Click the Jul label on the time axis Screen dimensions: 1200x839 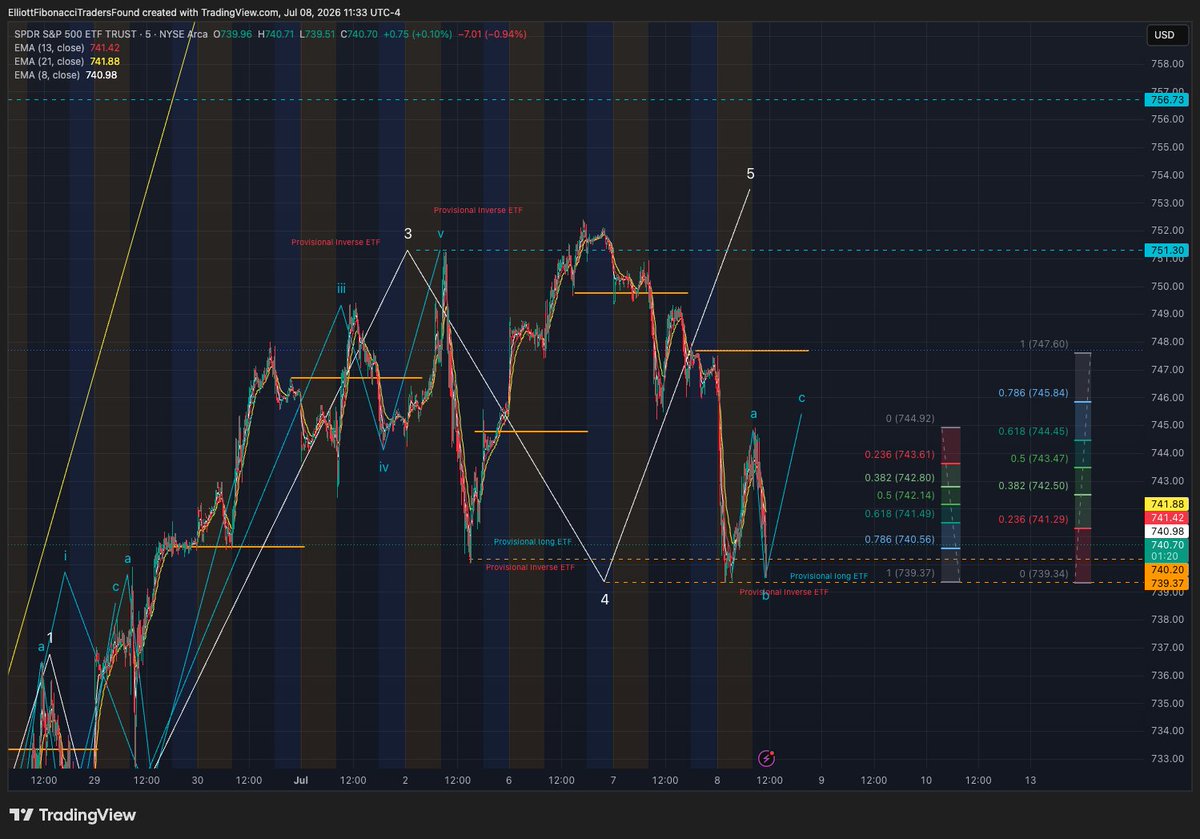point(301,780)
